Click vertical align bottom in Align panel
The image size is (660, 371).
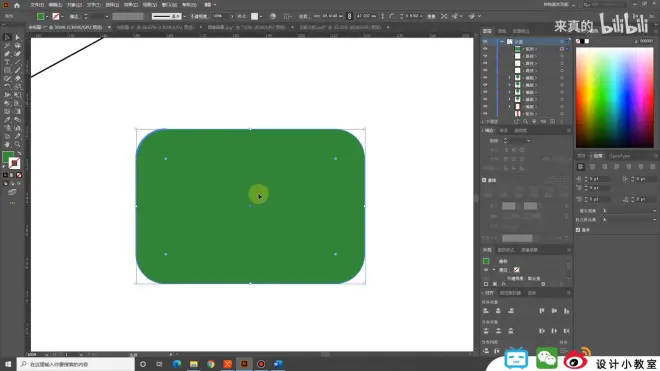tap(567, 311)
